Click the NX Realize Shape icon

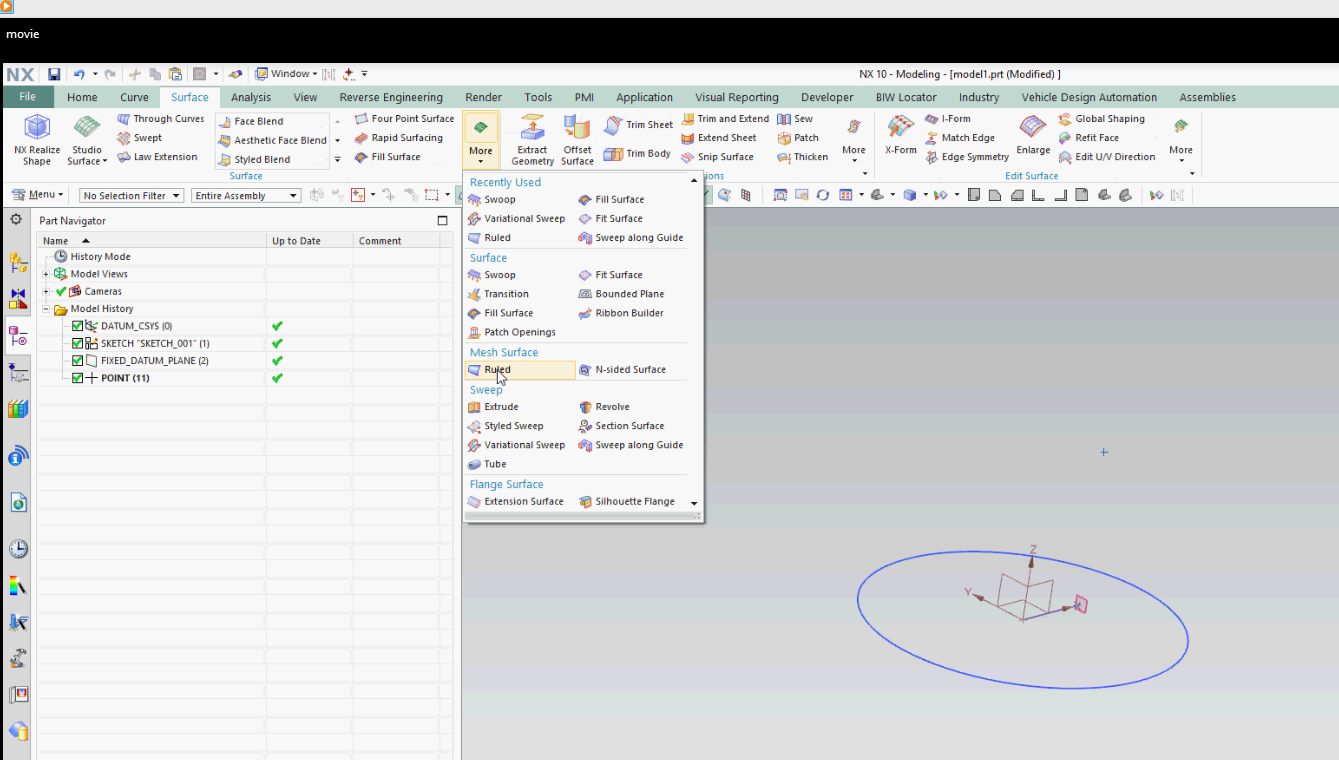[x=37, y=128]
